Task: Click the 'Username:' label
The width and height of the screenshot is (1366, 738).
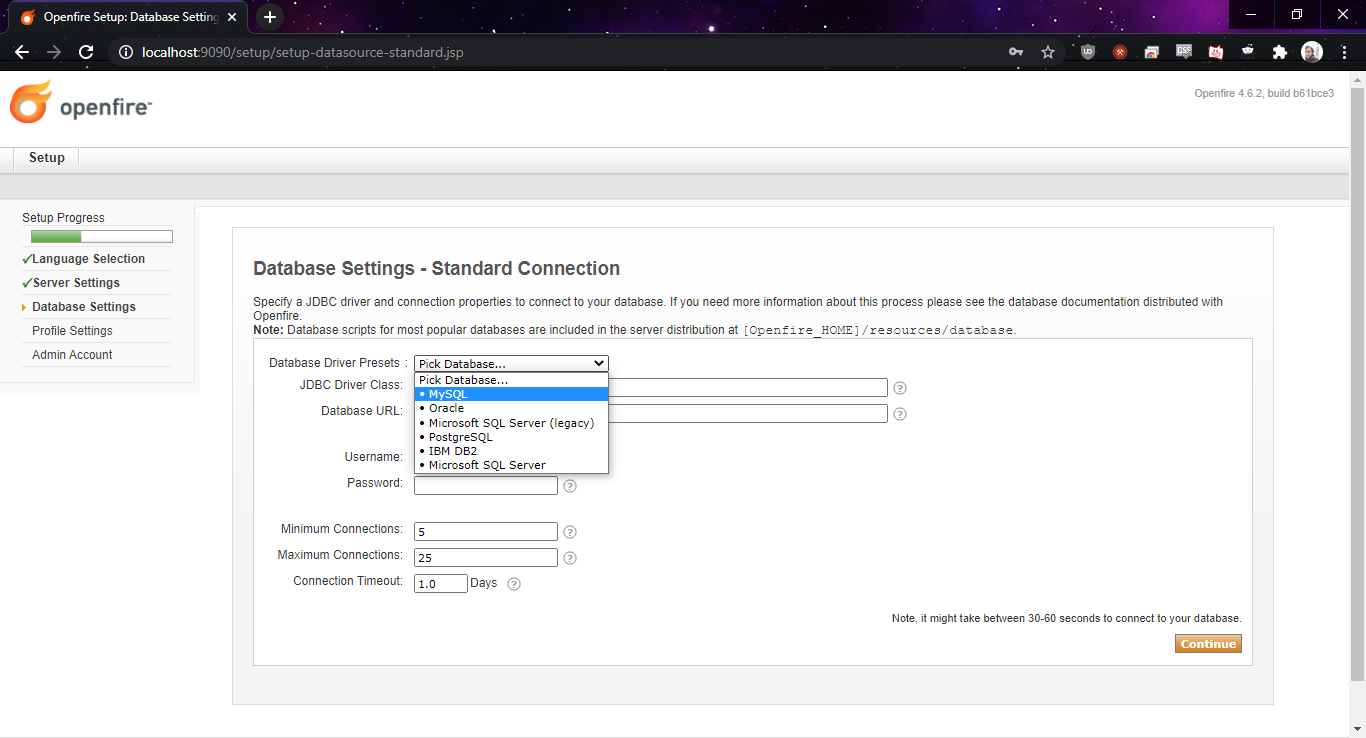Action: tap(374, 457)
